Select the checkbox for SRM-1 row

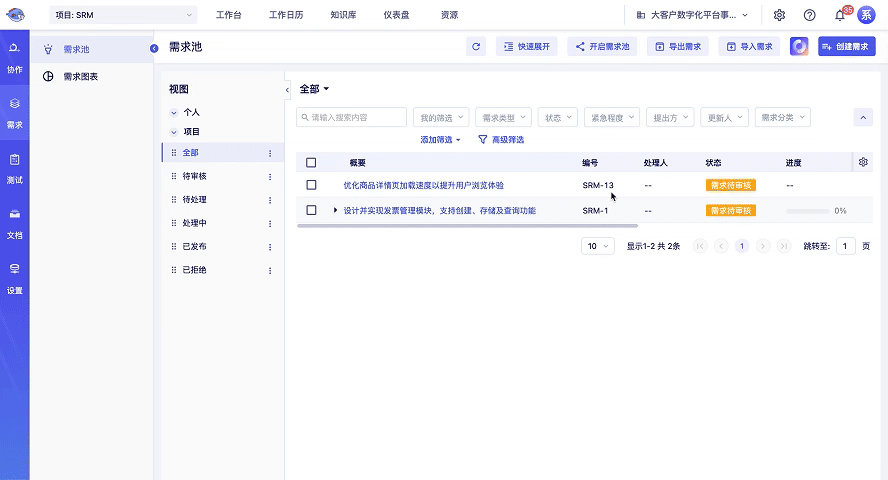pos(311,210)
